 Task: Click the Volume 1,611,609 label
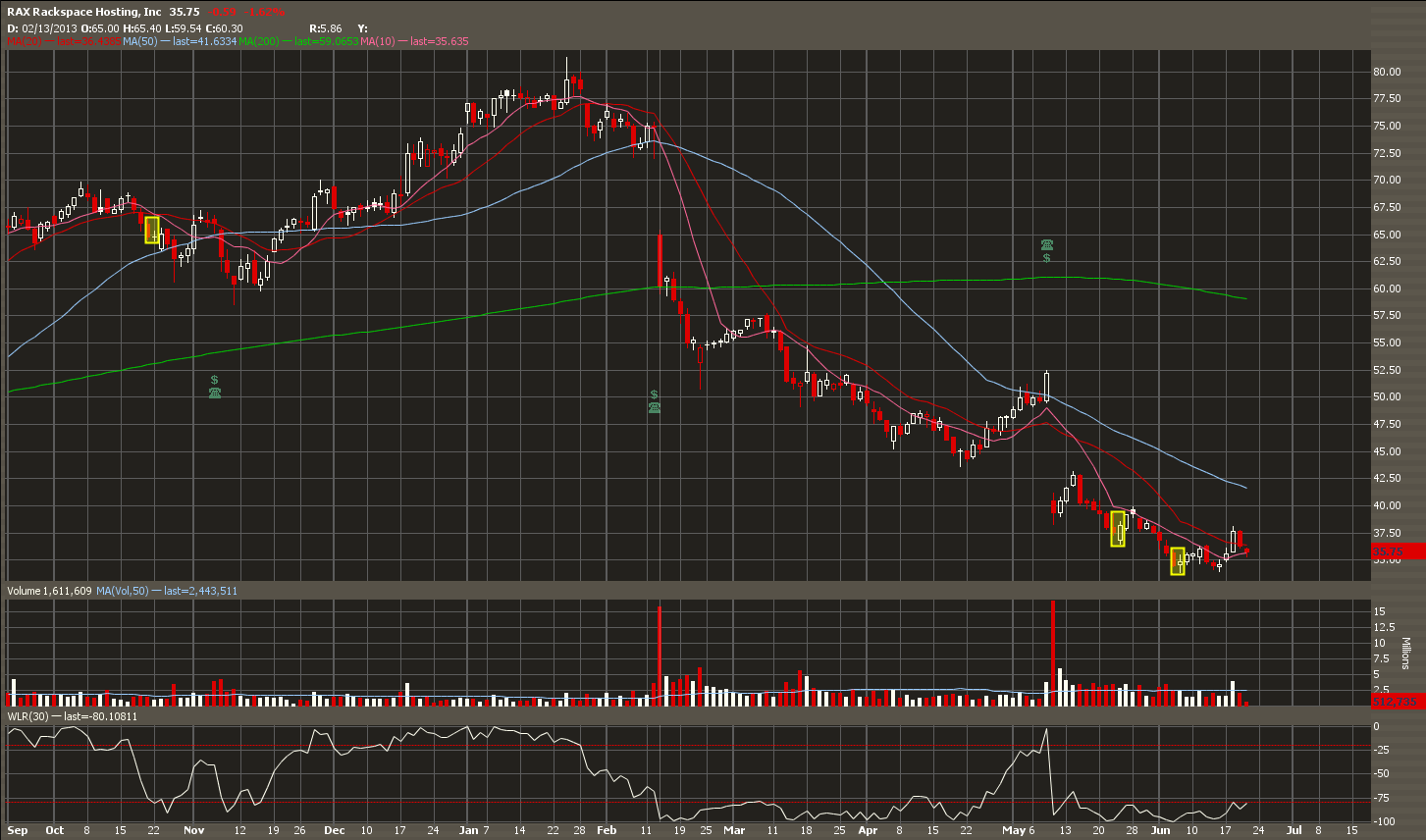click(49, 591)
